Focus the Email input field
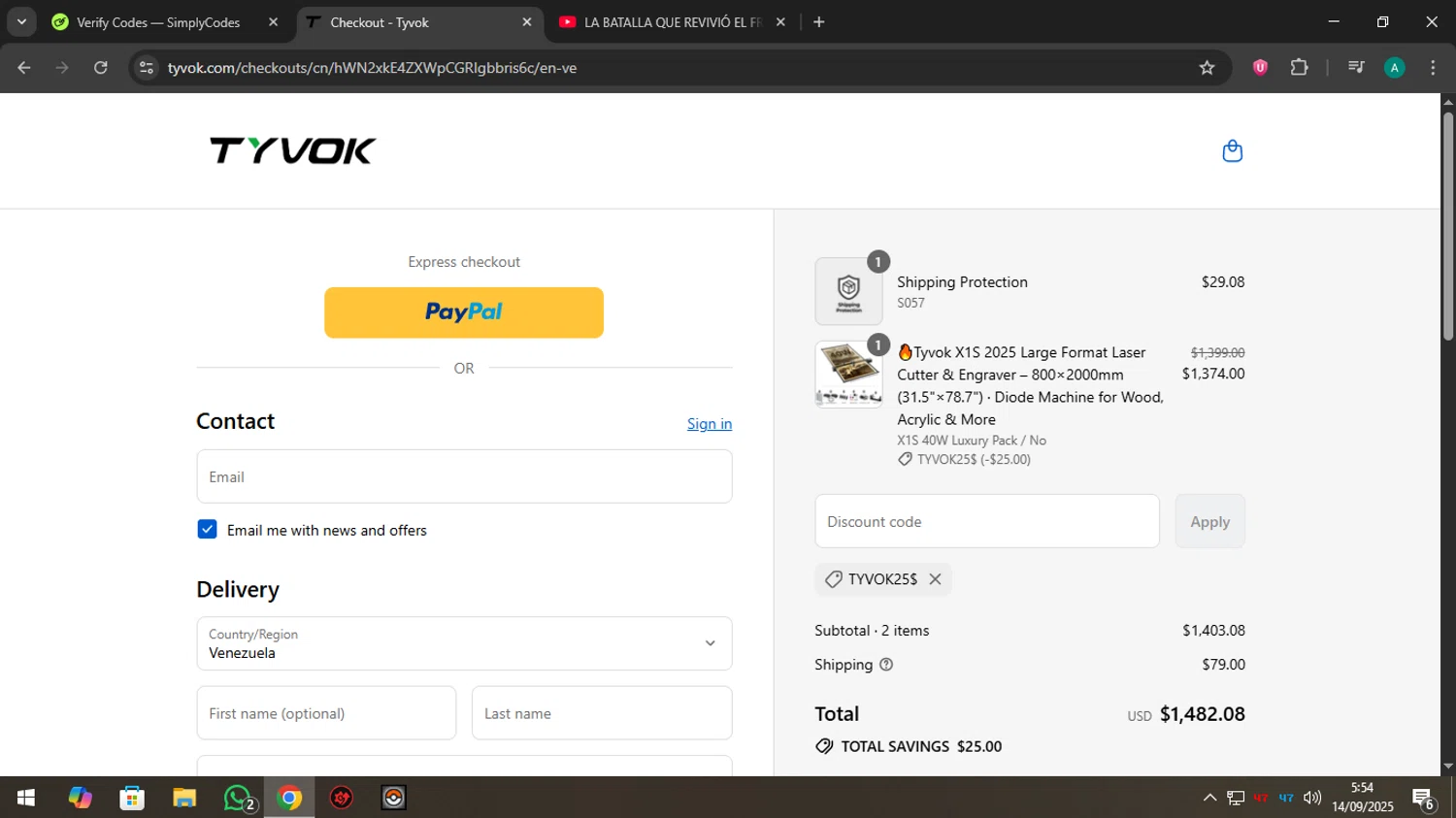1456x818 pixels. point(464,476)
